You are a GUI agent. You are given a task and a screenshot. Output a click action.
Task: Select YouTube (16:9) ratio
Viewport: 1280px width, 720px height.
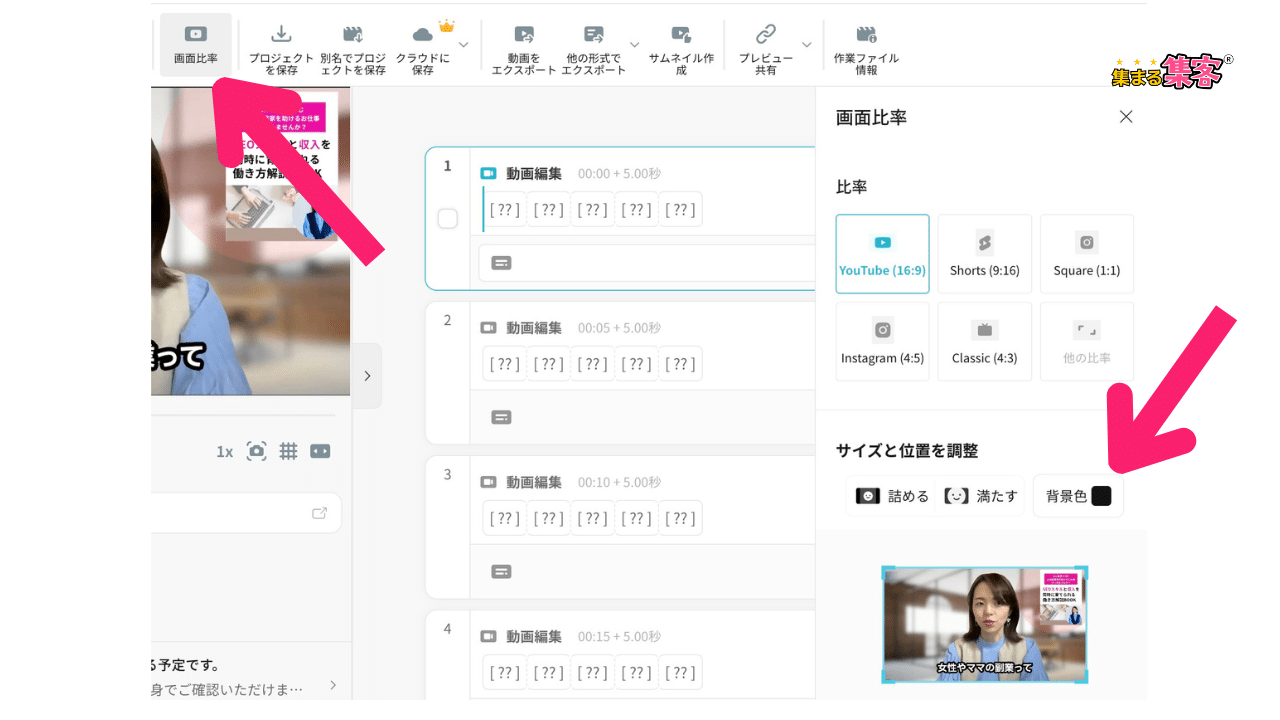[x=882, y=254]
